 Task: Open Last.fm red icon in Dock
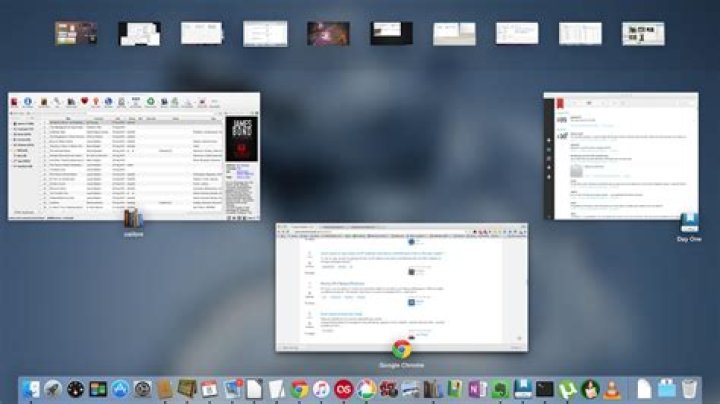click(343, 389)
